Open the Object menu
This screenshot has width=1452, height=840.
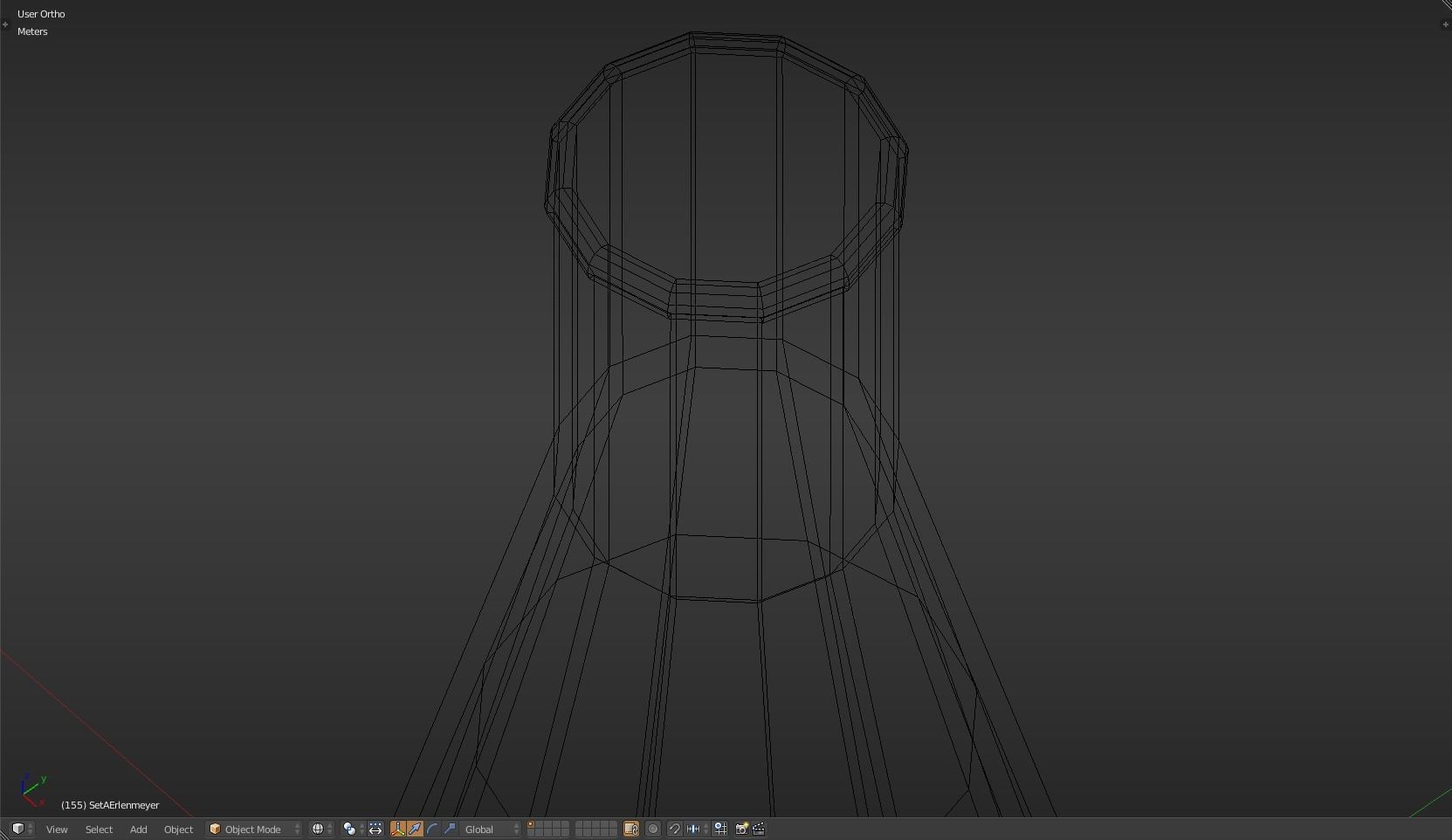[178, 830]
